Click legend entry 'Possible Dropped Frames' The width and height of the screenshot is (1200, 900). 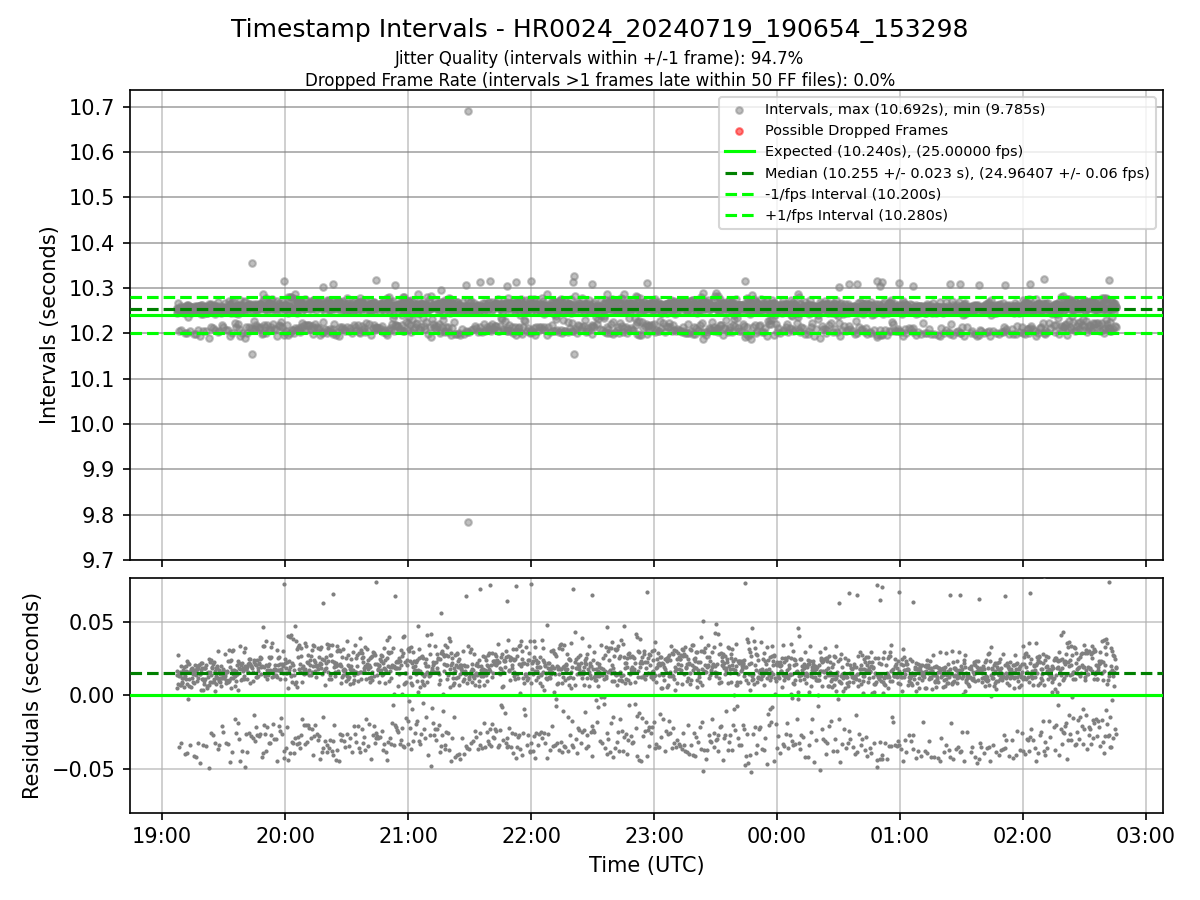point(856,130)
